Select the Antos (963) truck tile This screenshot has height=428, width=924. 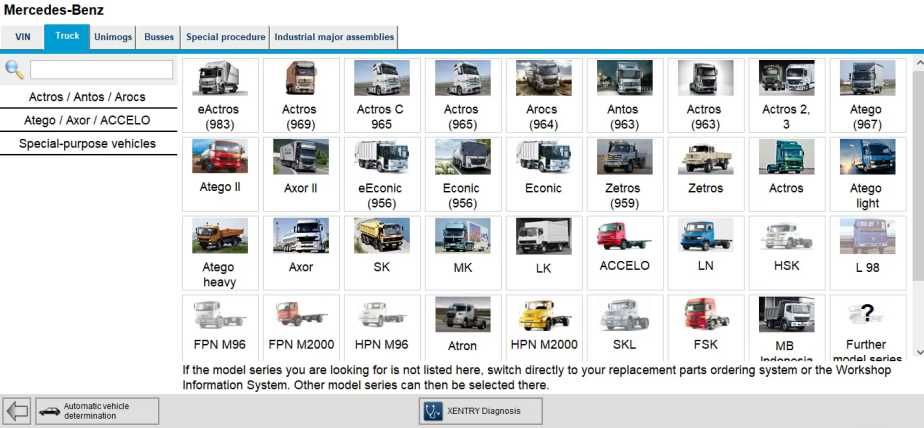pyautogui.click(x=625, y=95)
